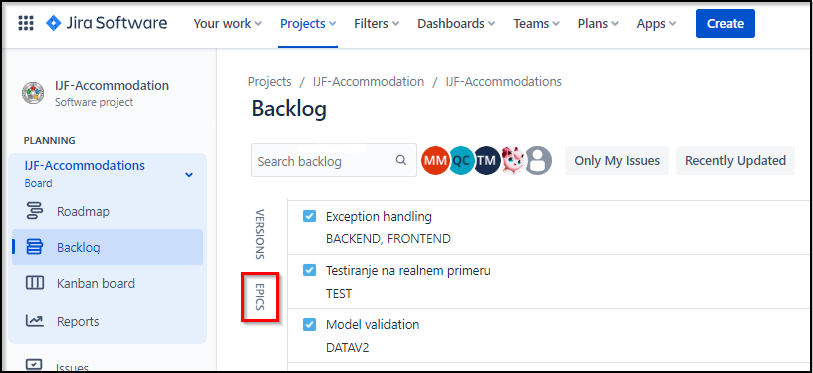Open the Your work menu
This screenshot has width=813, height=373.
(228, 23)
